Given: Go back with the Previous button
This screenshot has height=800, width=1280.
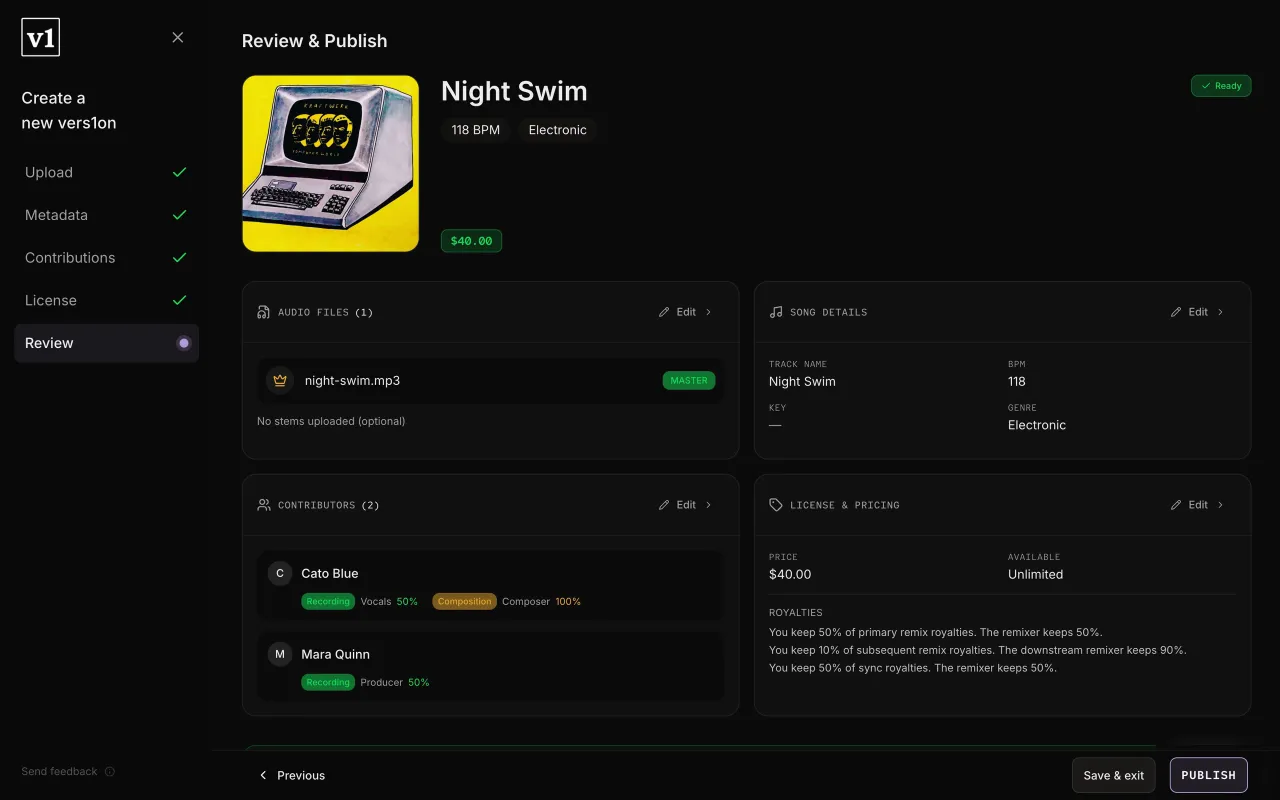Looking at the screenshot, I should coord(291,775).
